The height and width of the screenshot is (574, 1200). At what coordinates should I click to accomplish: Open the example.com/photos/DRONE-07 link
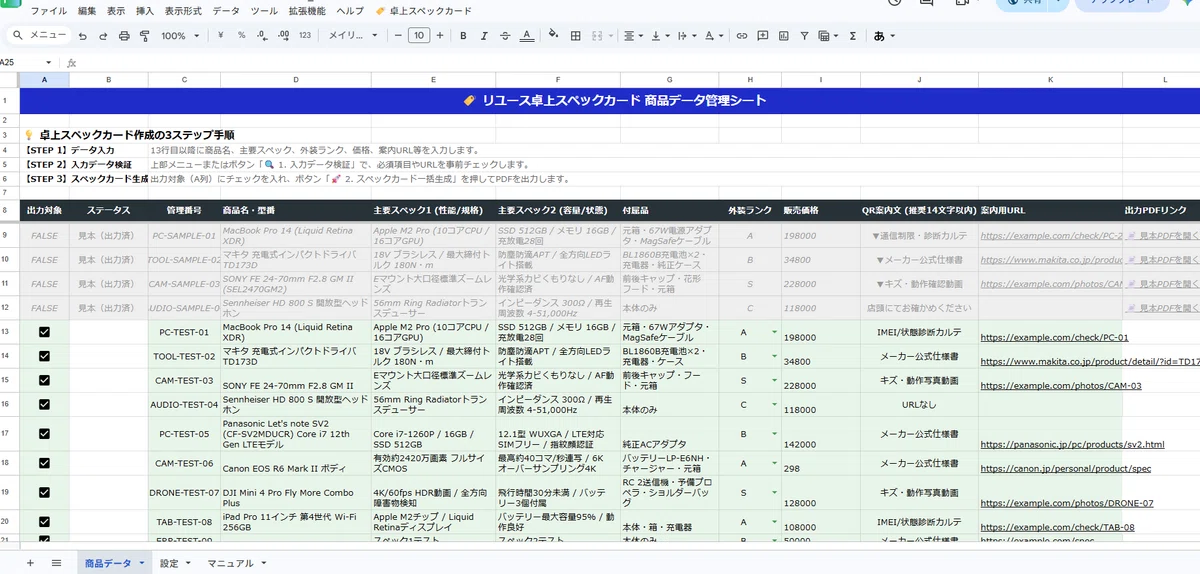1067,503
